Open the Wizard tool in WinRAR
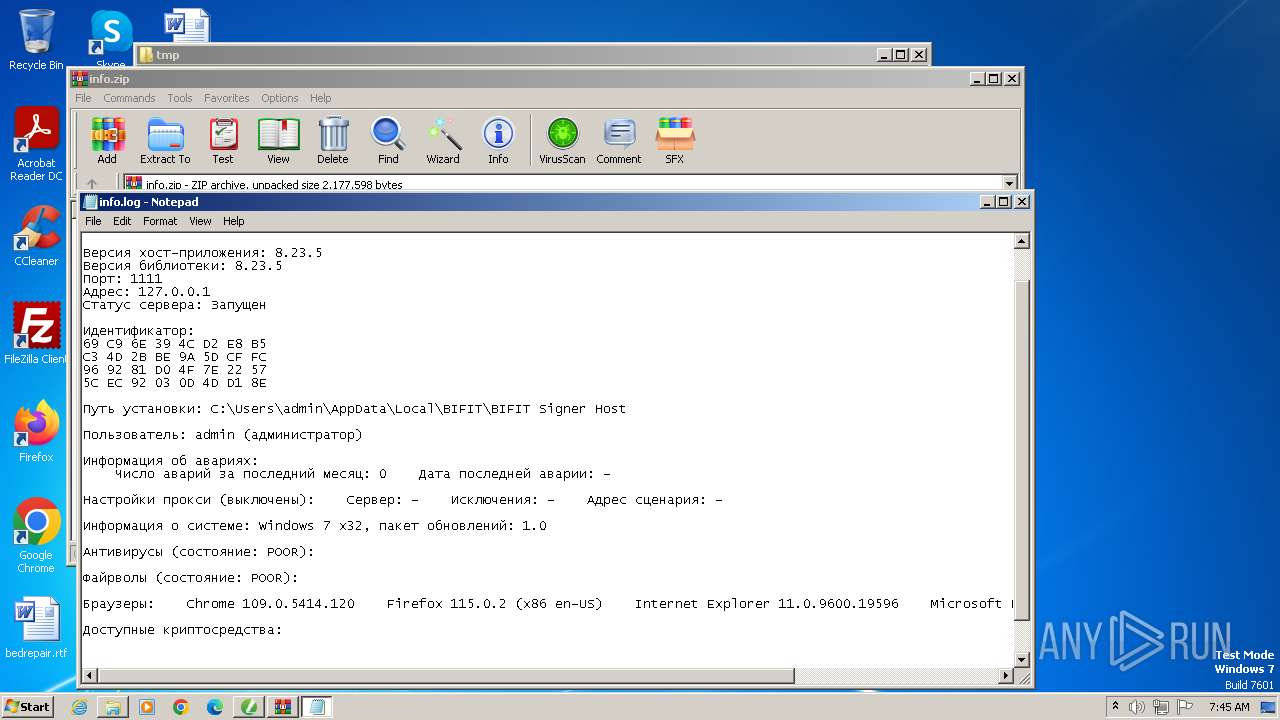 pos(443,140)
